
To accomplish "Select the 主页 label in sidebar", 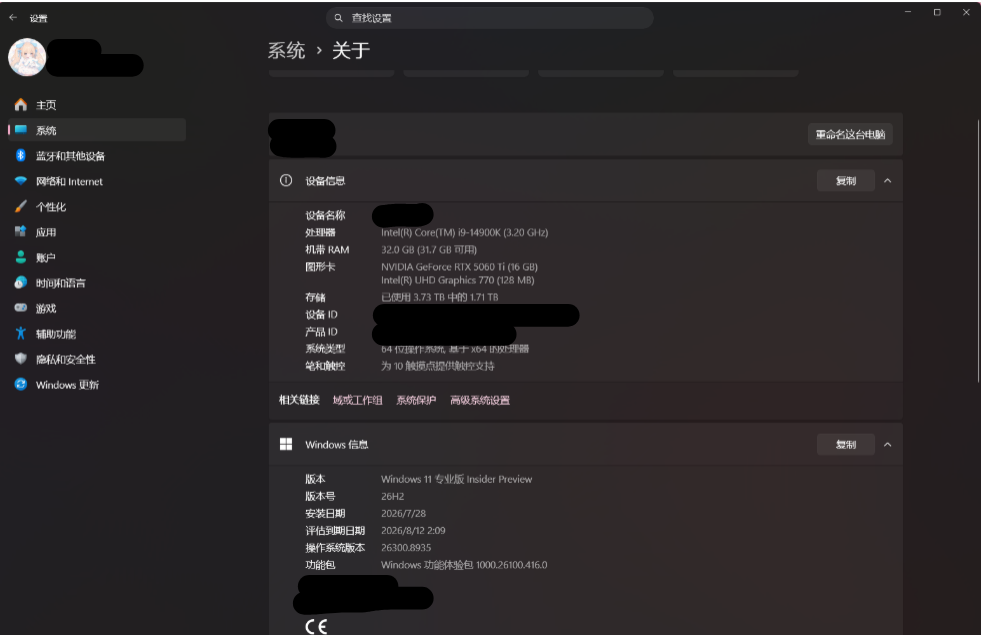I will click(46, 105).
